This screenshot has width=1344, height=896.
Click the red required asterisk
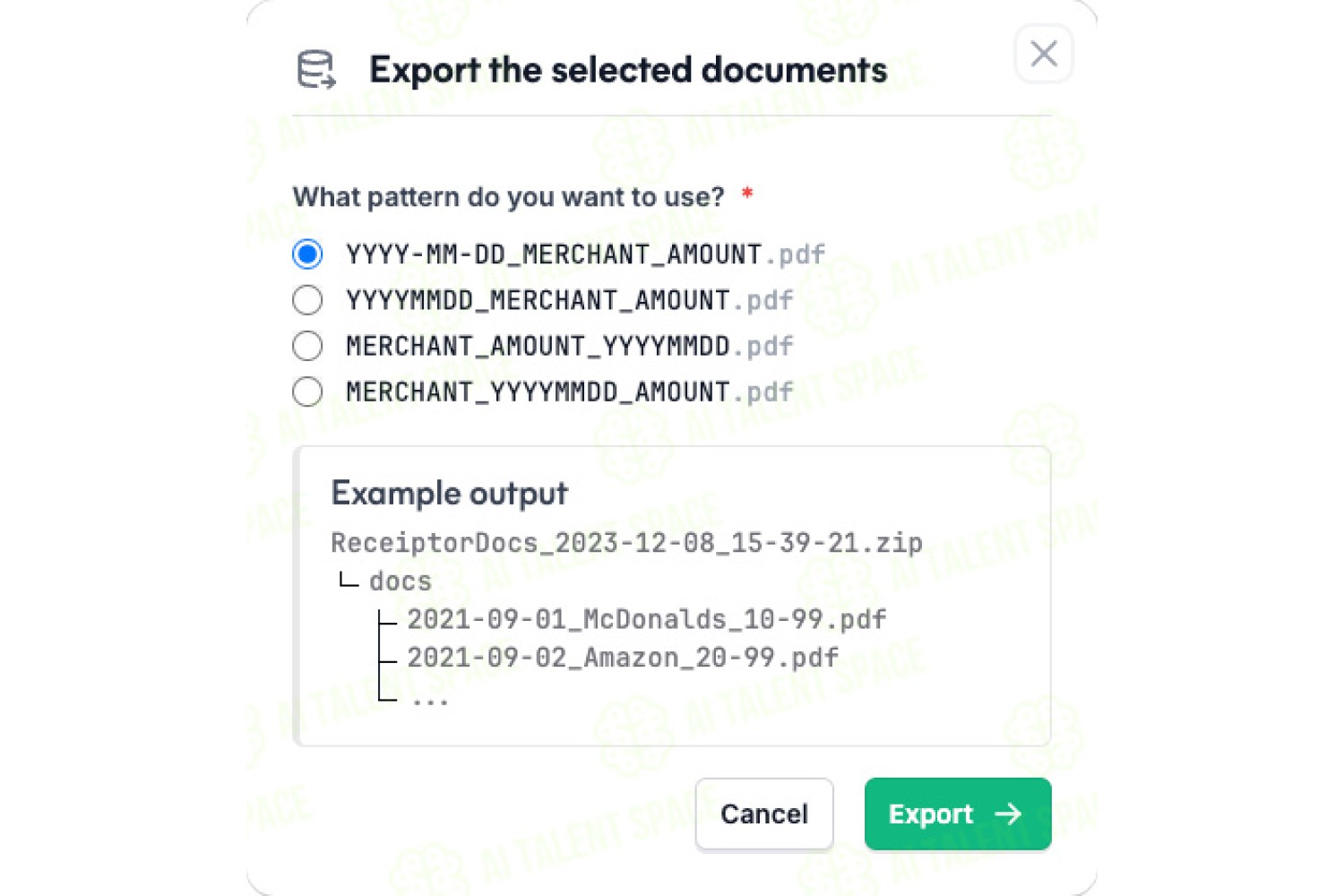747,193
